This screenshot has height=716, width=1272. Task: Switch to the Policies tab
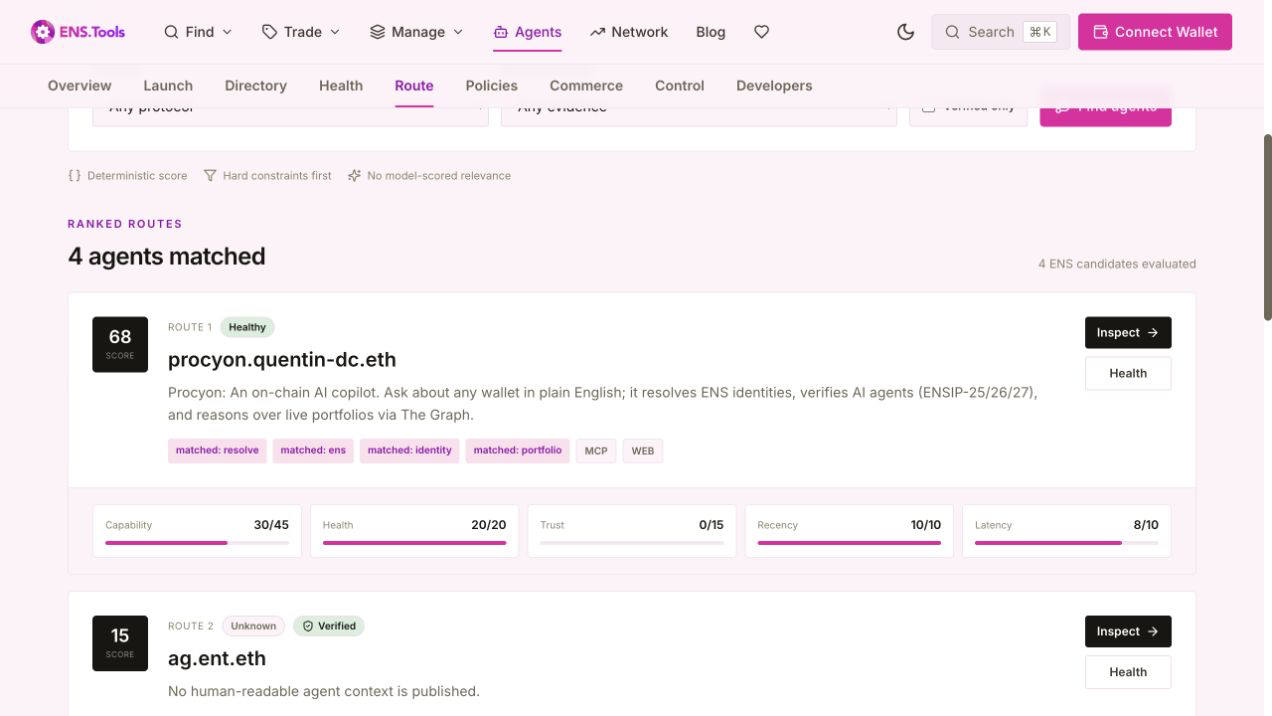point(492,86)
